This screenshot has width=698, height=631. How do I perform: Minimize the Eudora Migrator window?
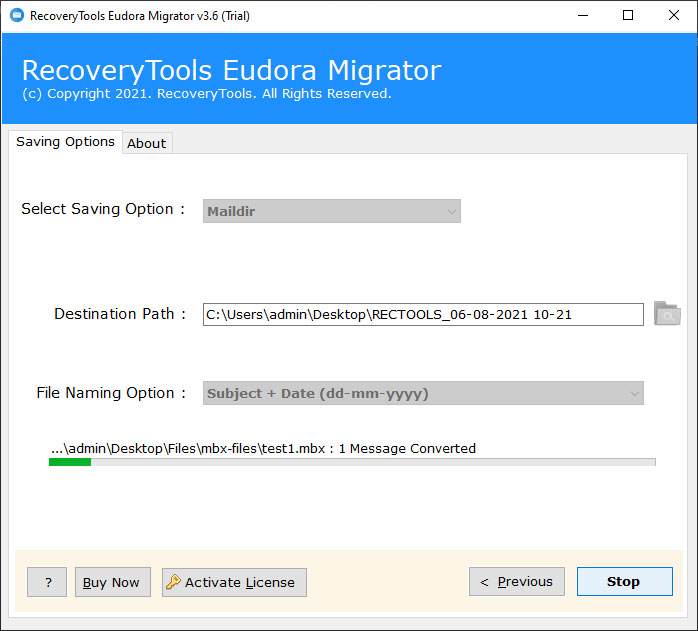(x=583, y=16)
